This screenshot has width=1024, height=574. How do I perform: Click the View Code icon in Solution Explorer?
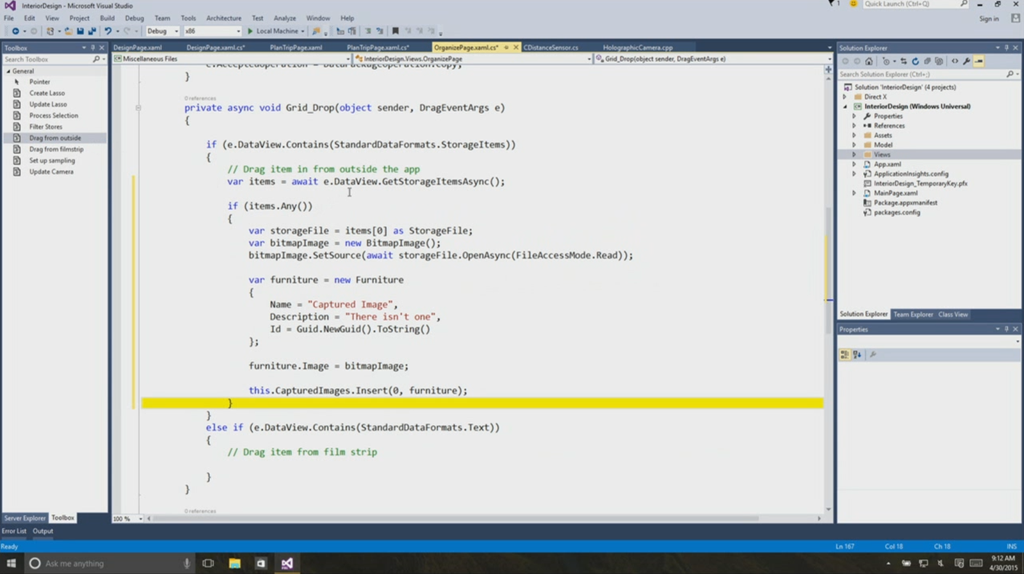(x=955, y=61)
